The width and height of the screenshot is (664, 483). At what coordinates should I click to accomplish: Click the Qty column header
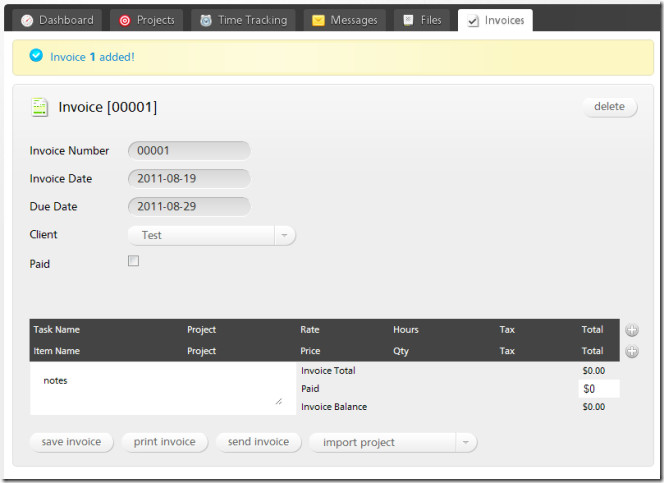point(401,351)
